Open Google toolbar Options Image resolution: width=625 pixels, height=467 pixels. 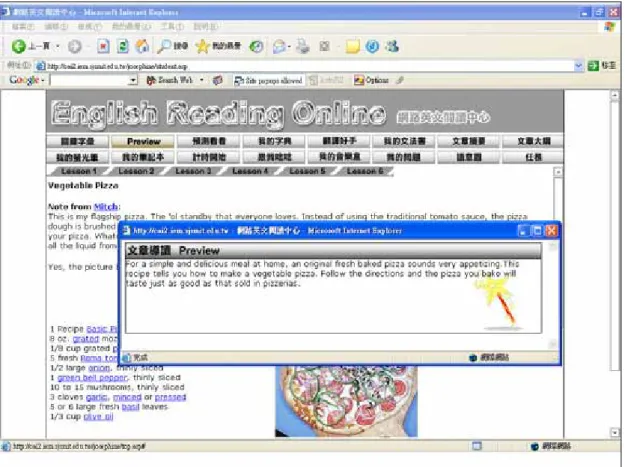pyautogui.click(x=371, y=80)
